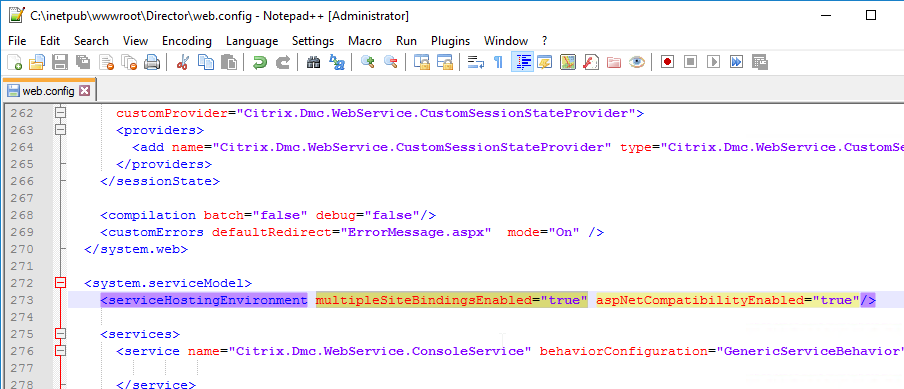Click line number 273 in the margin

pyautogui.click(x=22, y=300)
